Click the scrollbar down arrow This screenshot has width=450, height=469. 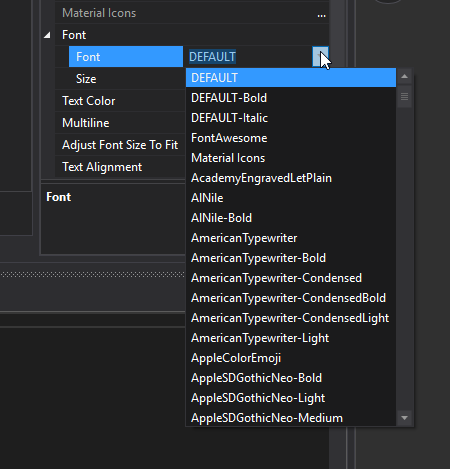[x=405, y=418]
